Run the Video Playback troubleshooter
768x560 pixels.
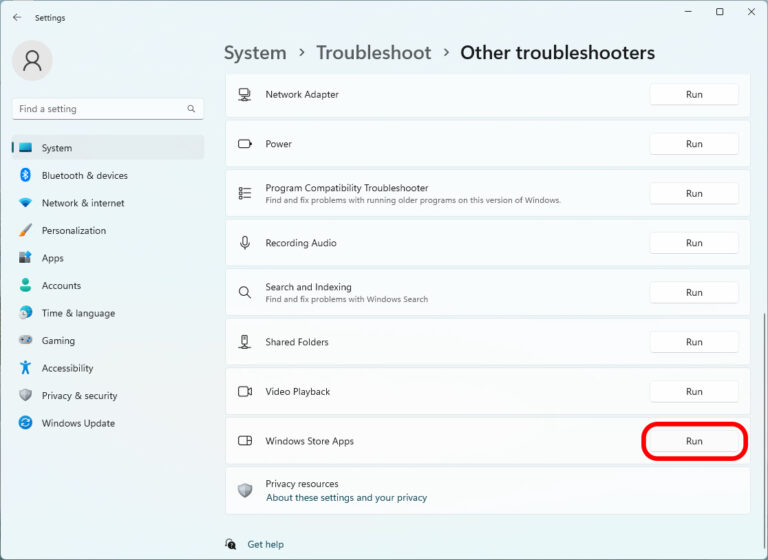point(694,391)
